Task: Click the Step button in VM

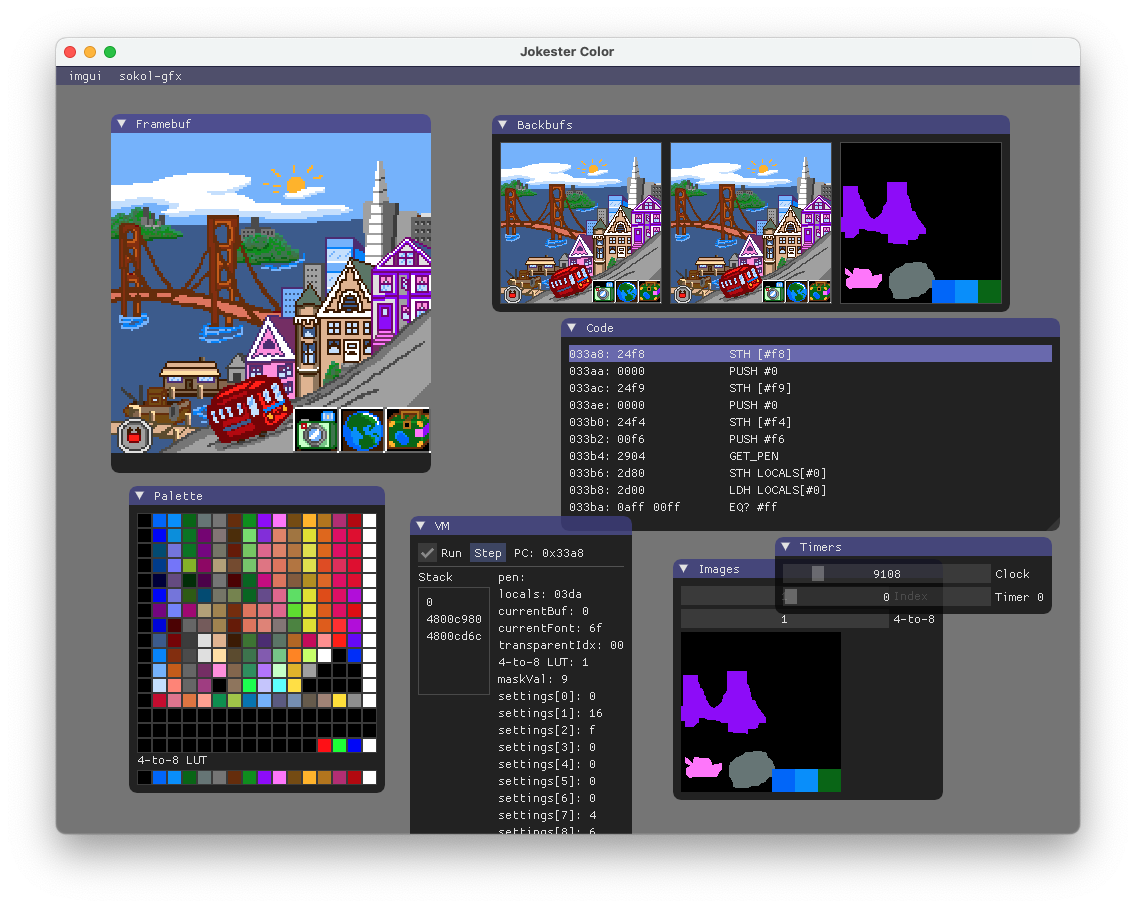Action: [488, 553]
